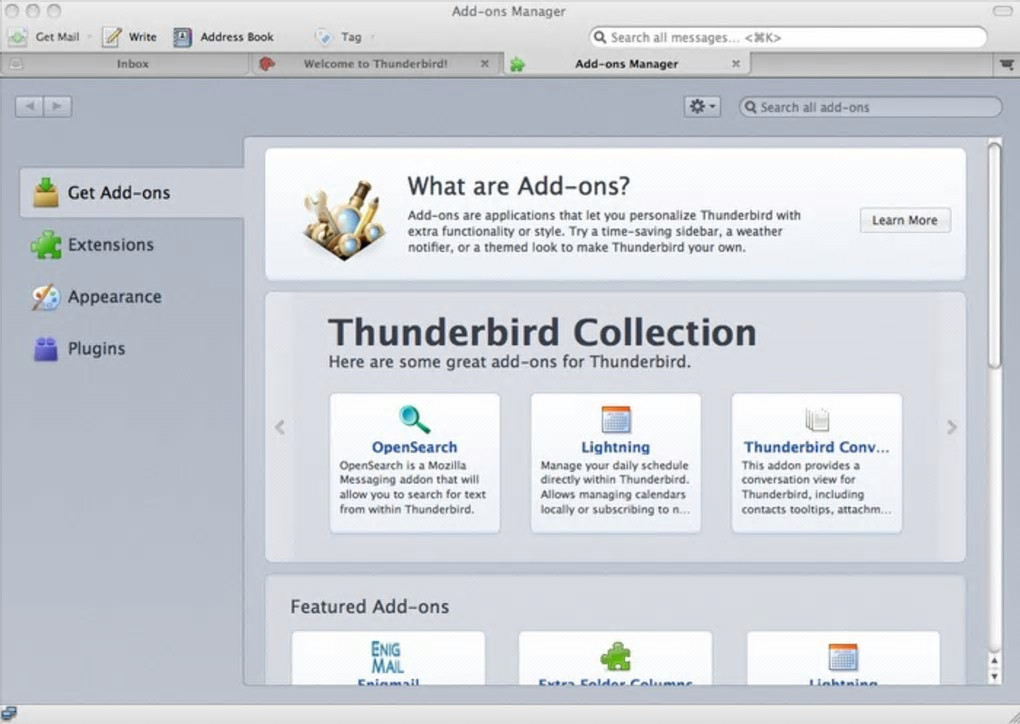Click the Extra Folder Columns puzzle icon
Viewport: 1020px width, 724px height.
(615, 656)
